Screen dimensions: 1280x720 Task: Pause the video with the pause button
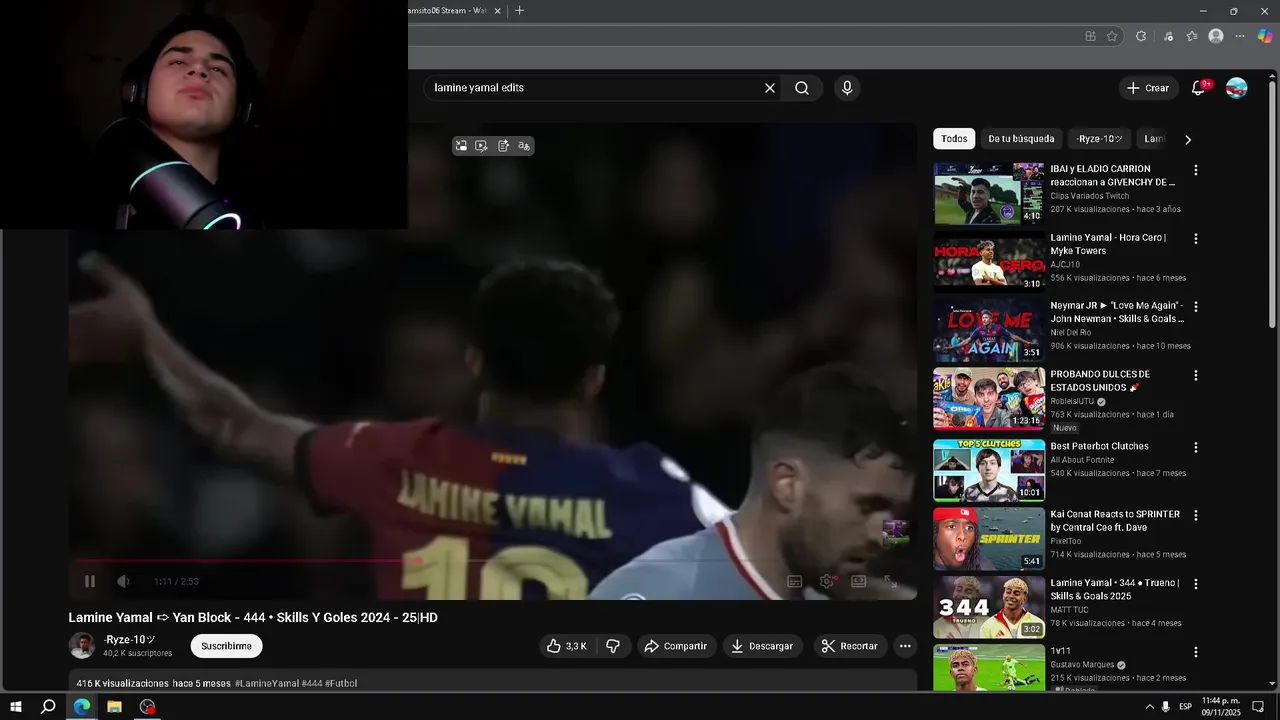90,581
